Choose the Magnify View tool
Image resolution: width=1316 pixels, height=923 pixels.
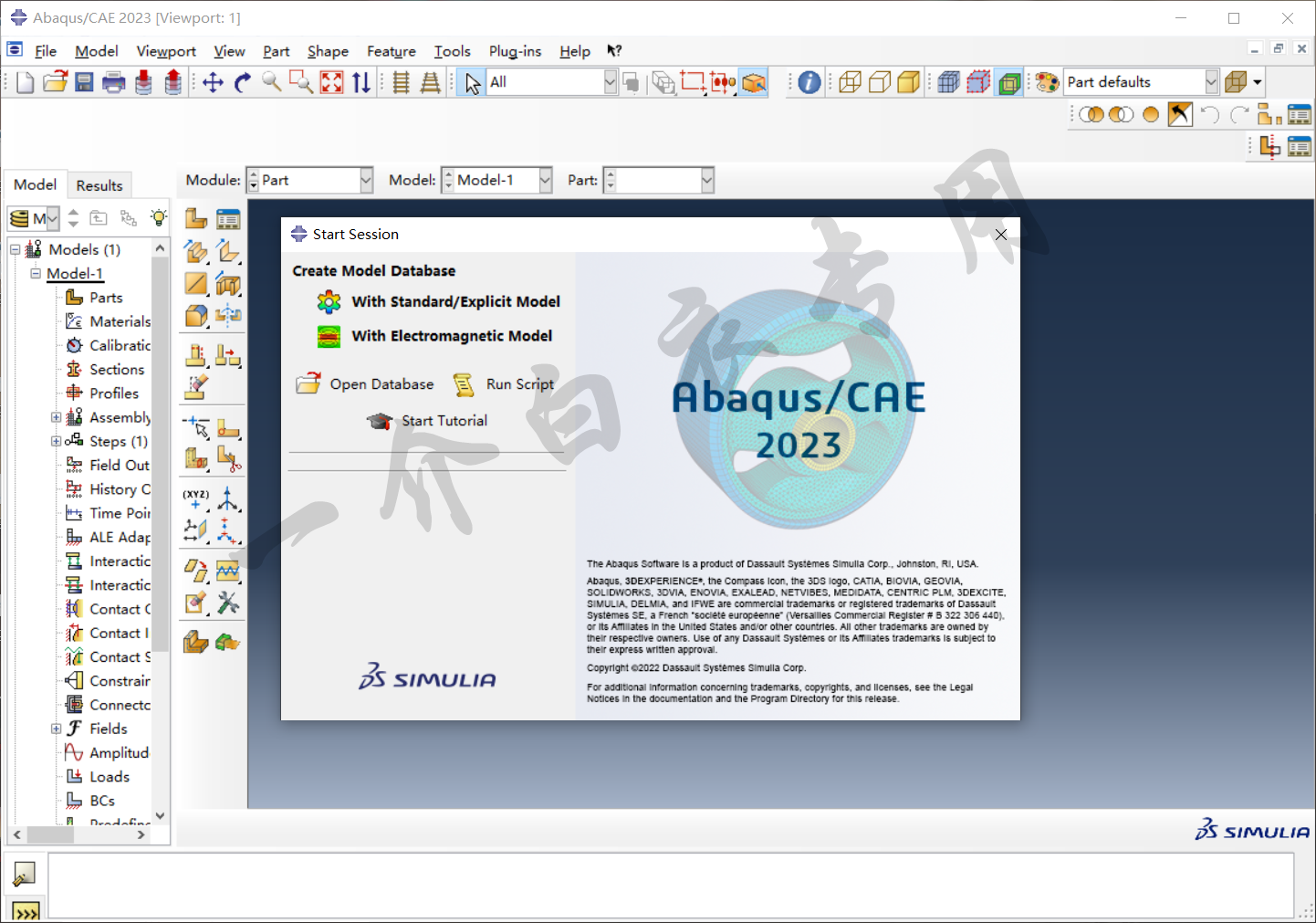click(x=272, y=82)
